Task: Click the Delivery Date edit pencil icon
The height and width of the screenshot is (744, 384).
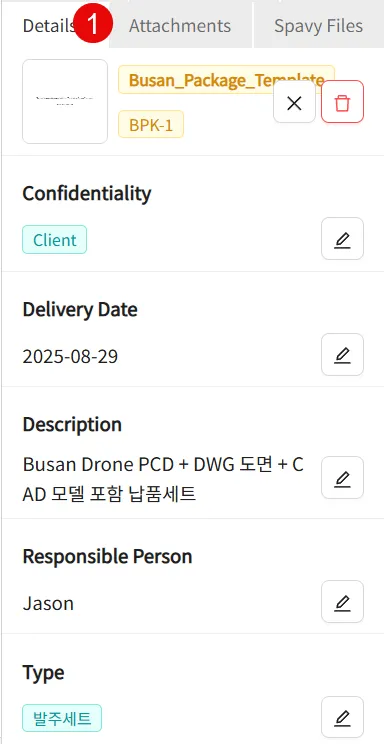Action: click(x=342, y=354)
